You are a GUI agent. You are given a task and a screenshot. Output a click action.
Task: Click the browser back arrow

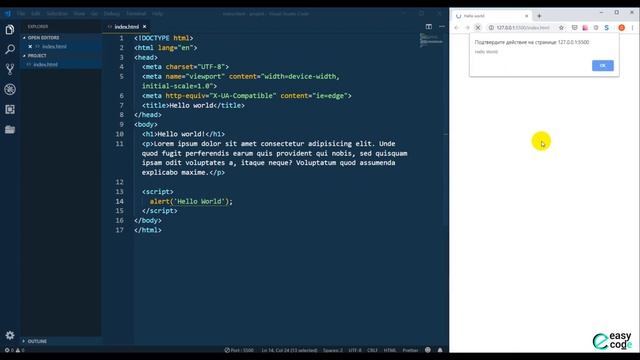(456, 28)
